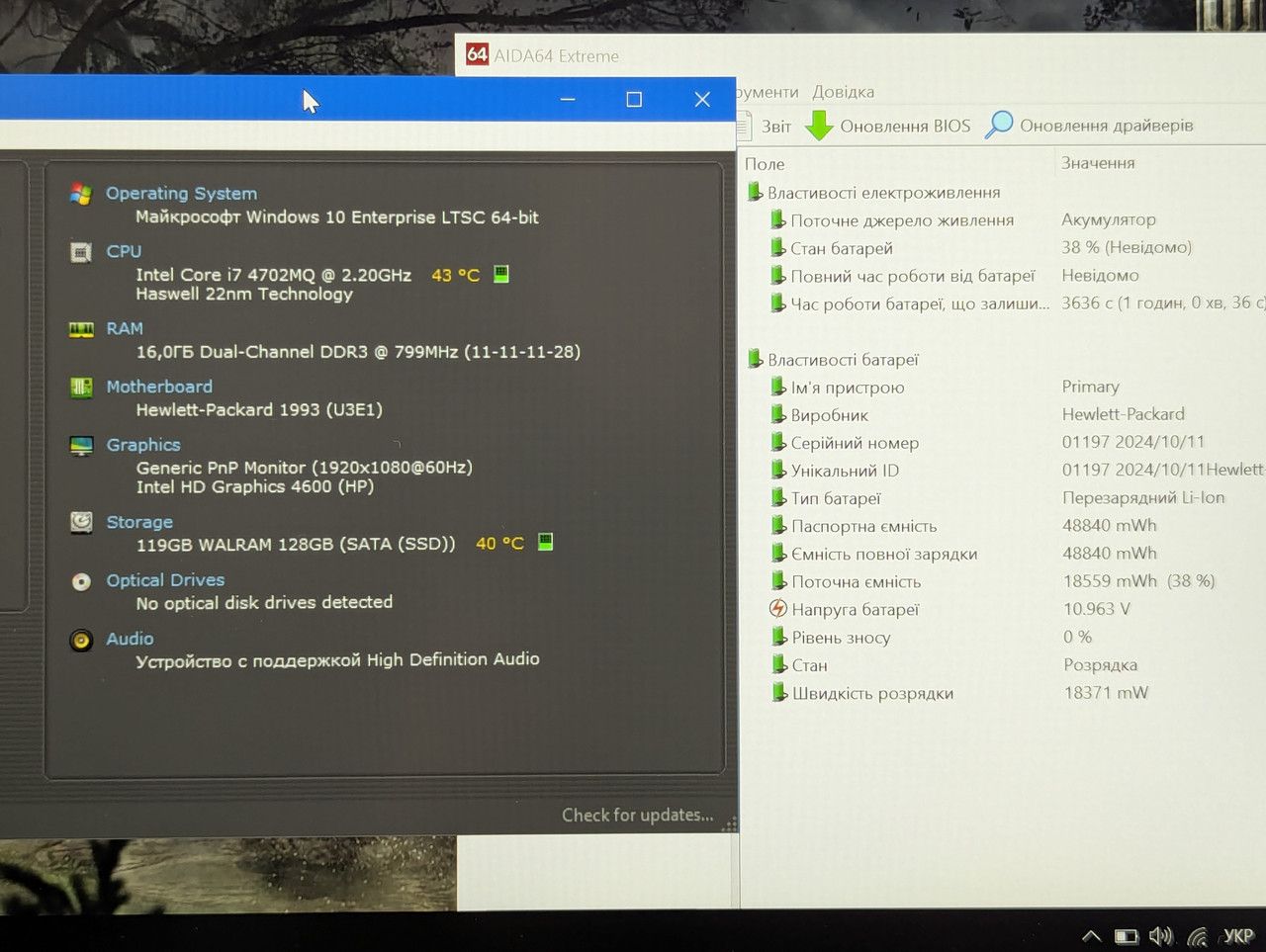Click the Звіт report toolbar button
Screen dimensions: 1266x952
[767, 126]
